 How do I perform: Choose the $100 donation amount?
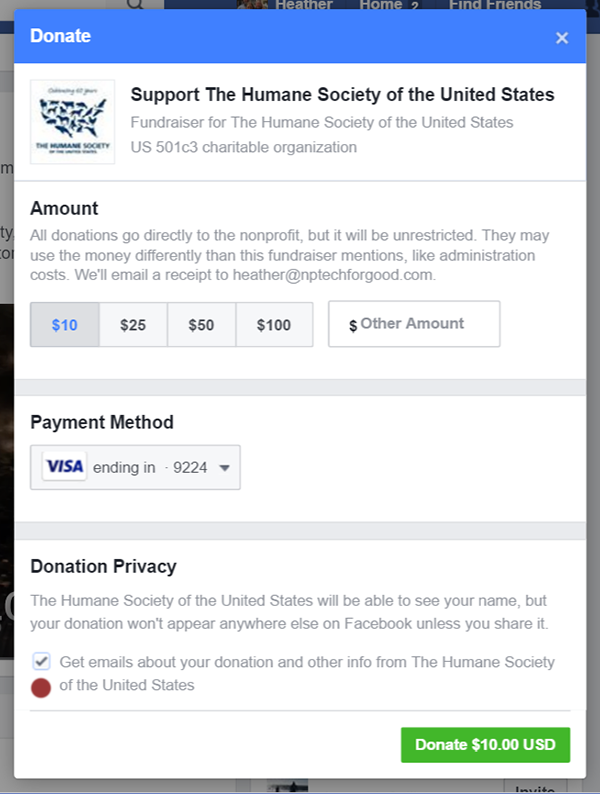coord(274,325)
